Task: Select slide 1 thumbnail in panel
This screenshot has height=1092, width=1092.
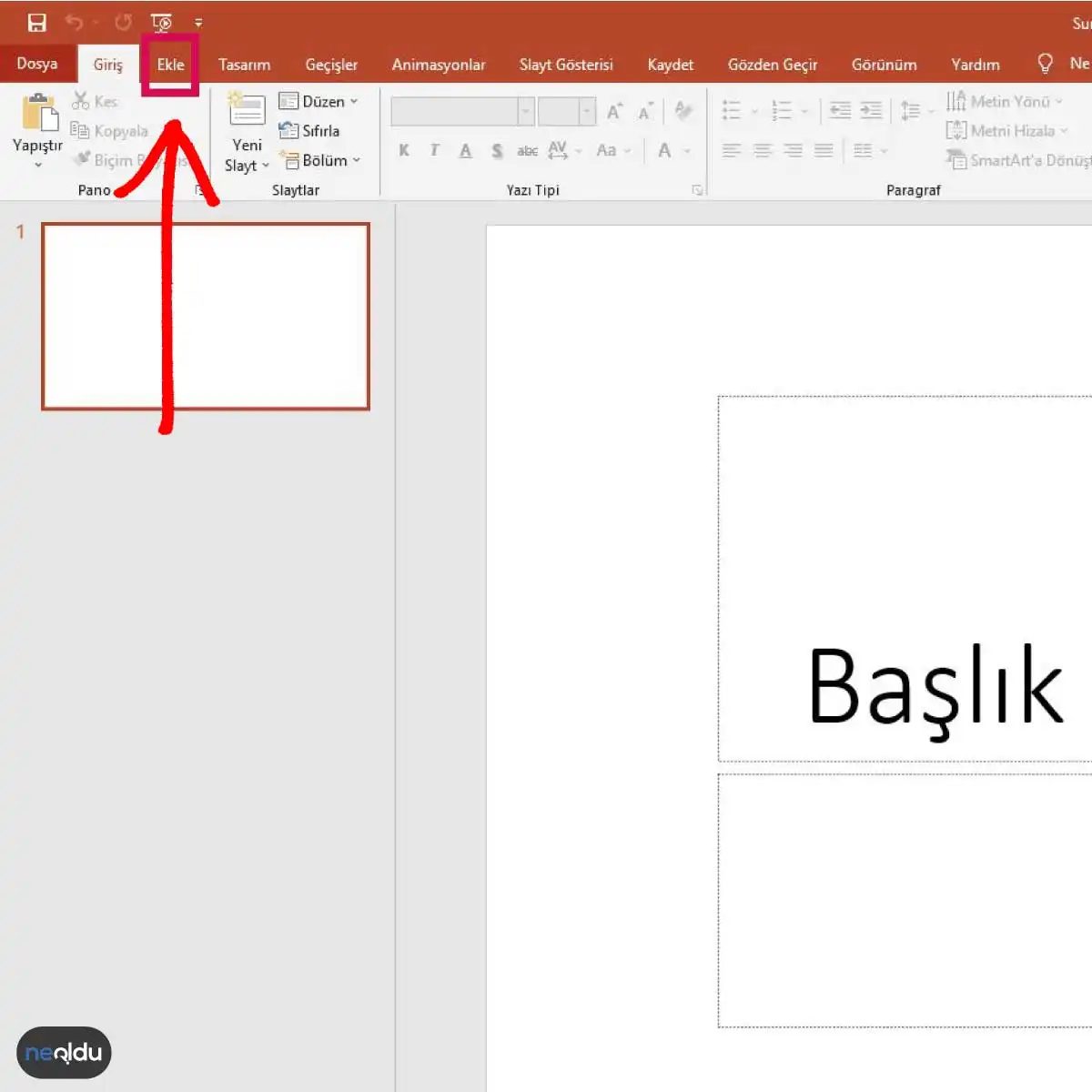Action: coord(206,317)
